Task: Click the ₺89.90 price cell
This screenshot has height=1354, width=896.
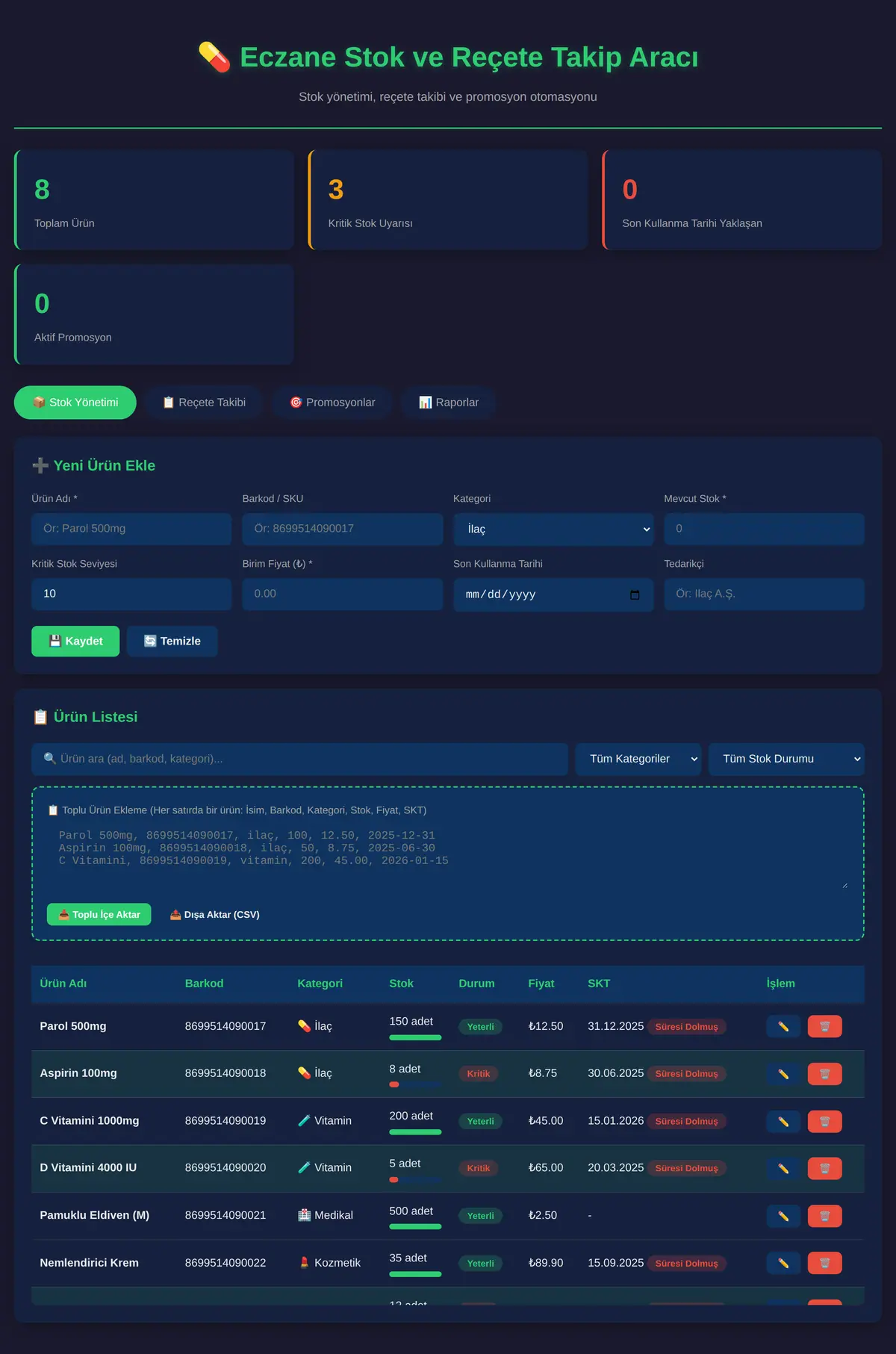Action: pos(546,1263)
